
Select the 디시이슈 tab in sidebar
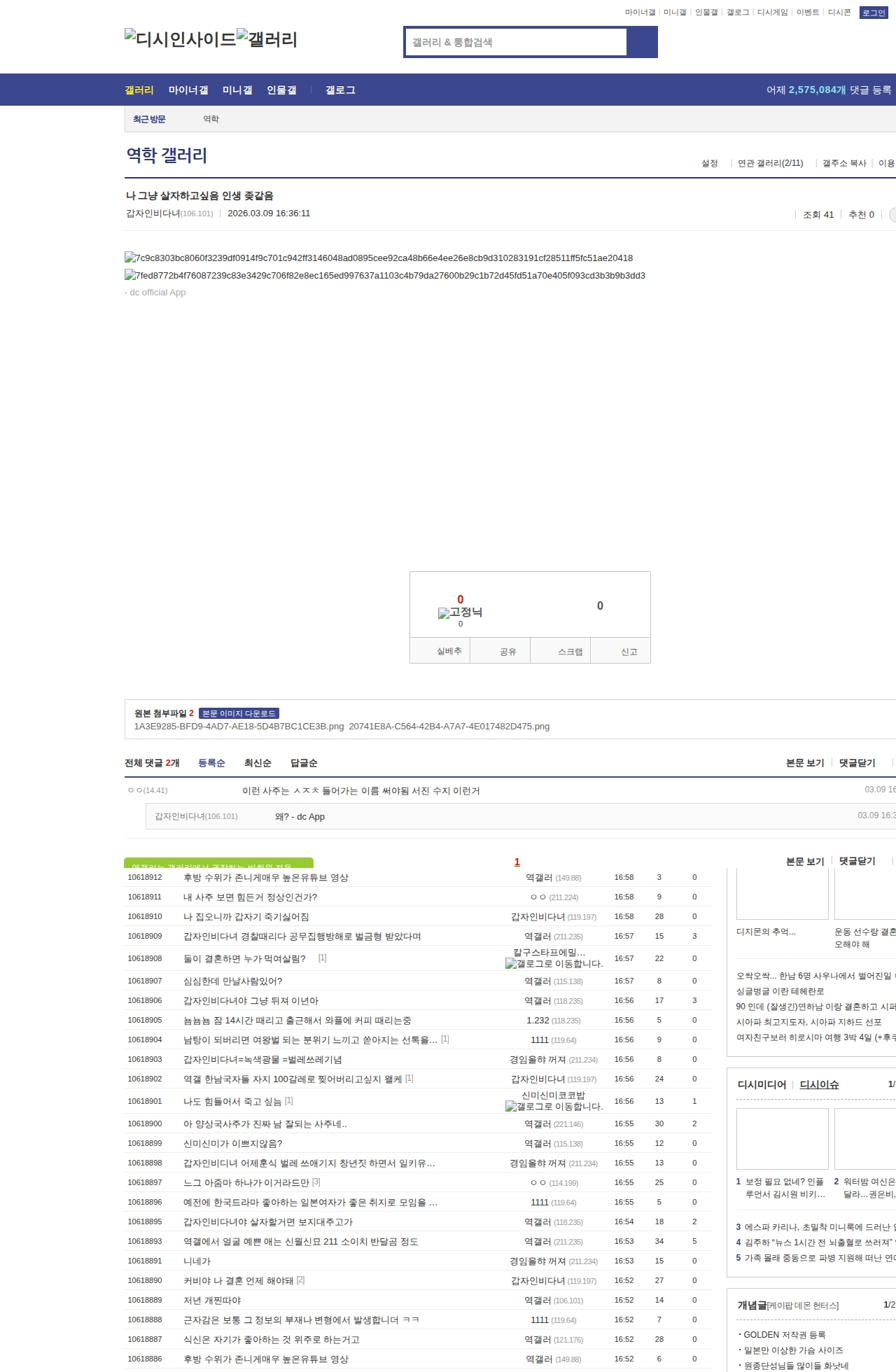[819, 1084]
